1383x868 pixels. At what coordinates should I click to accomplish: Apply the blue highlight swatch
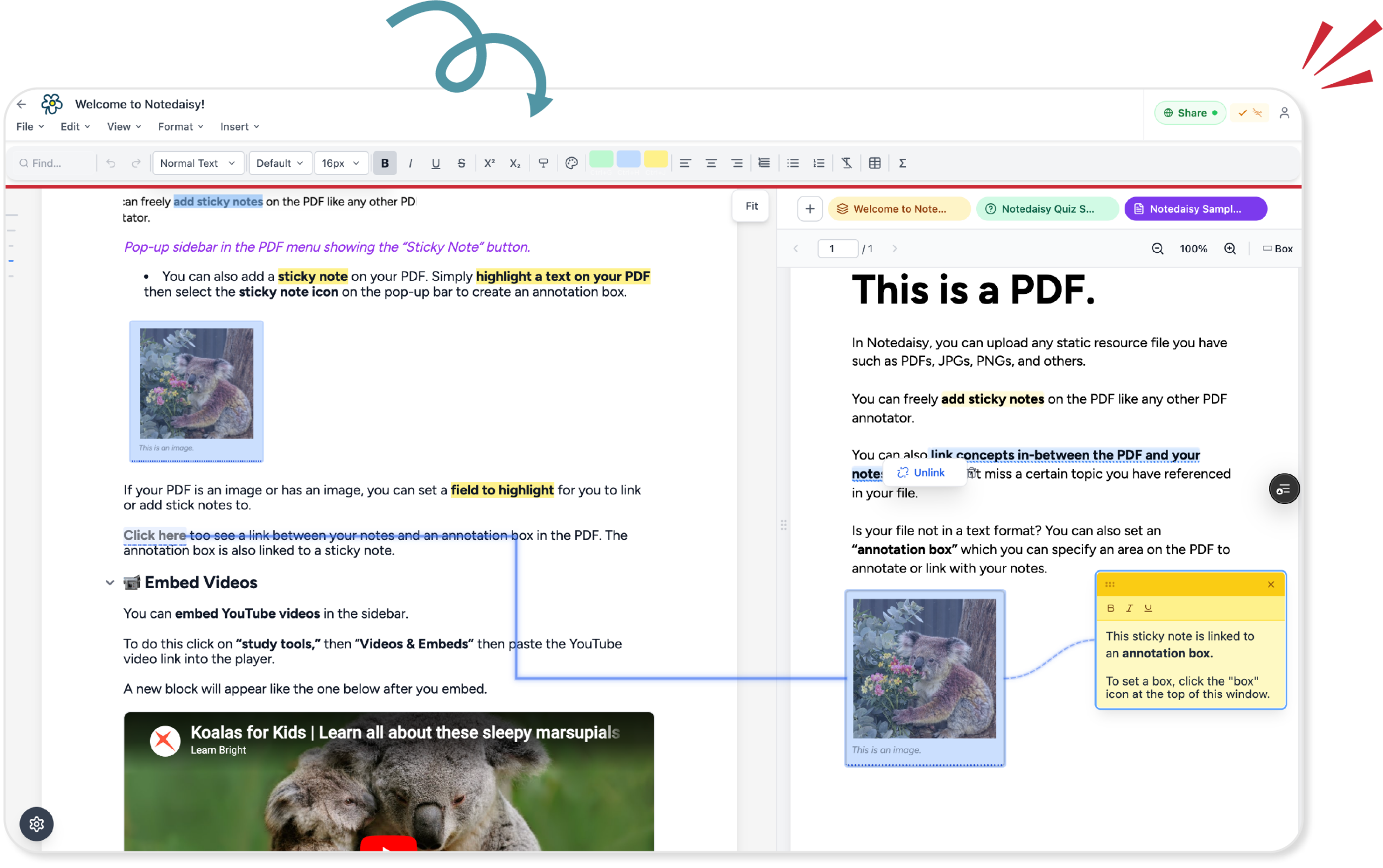pos(629,159)
